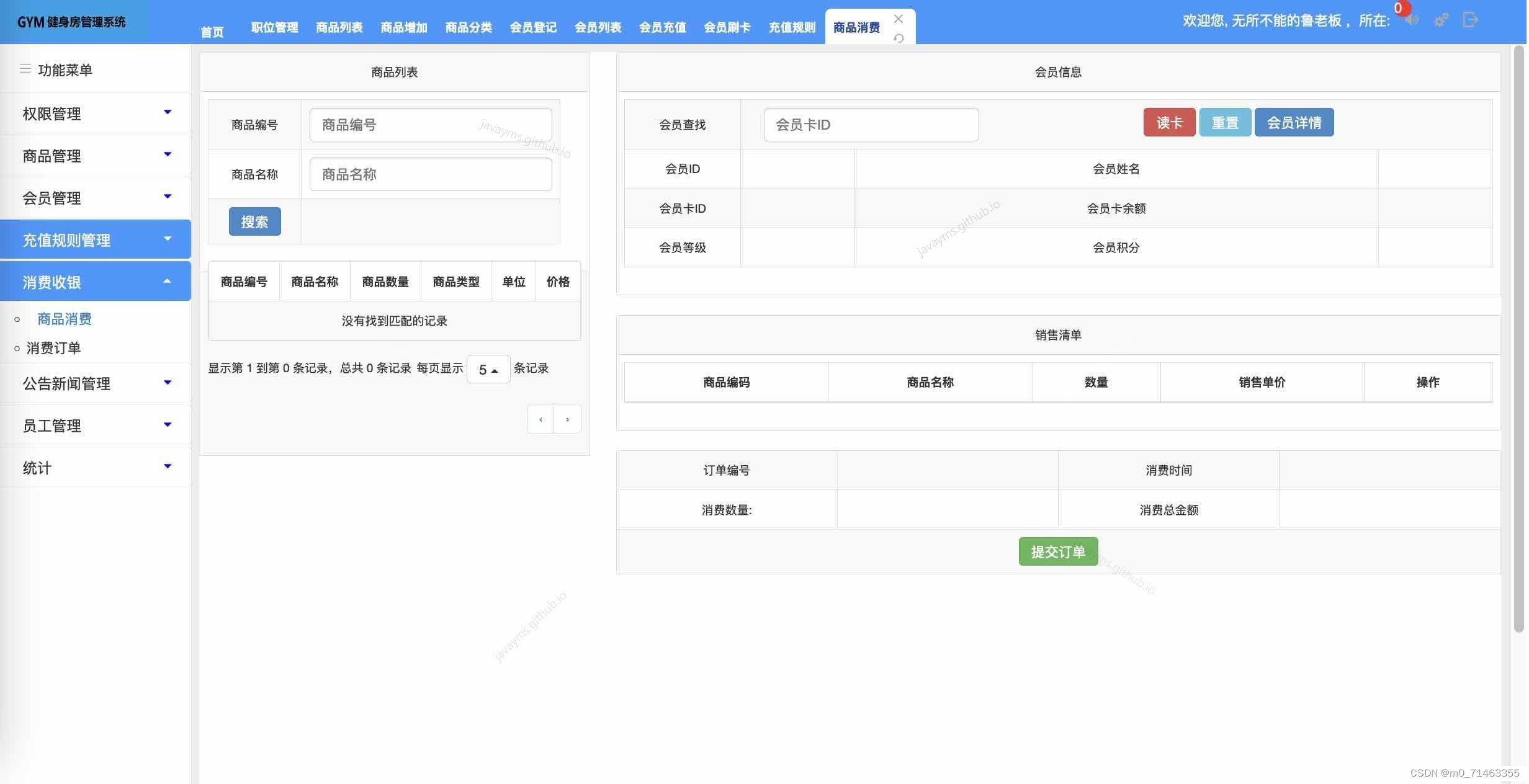
Task: Click the 会员卡ID input field
Action: (x=871, y=125)
